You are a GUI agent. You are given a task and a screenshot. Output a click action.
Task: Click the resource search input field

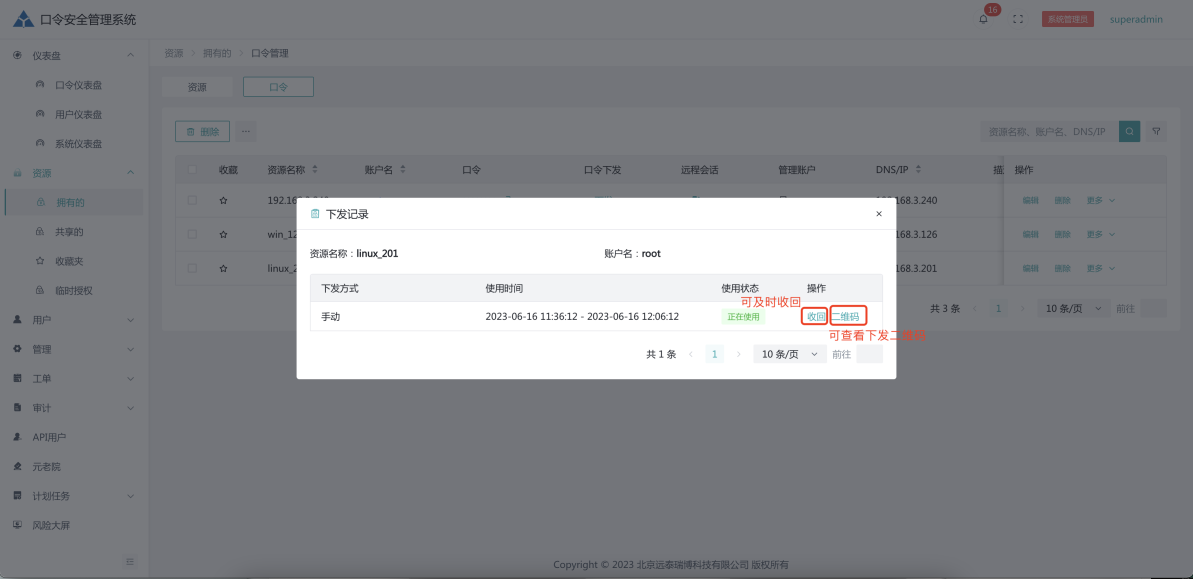(x=1048, y=131)
